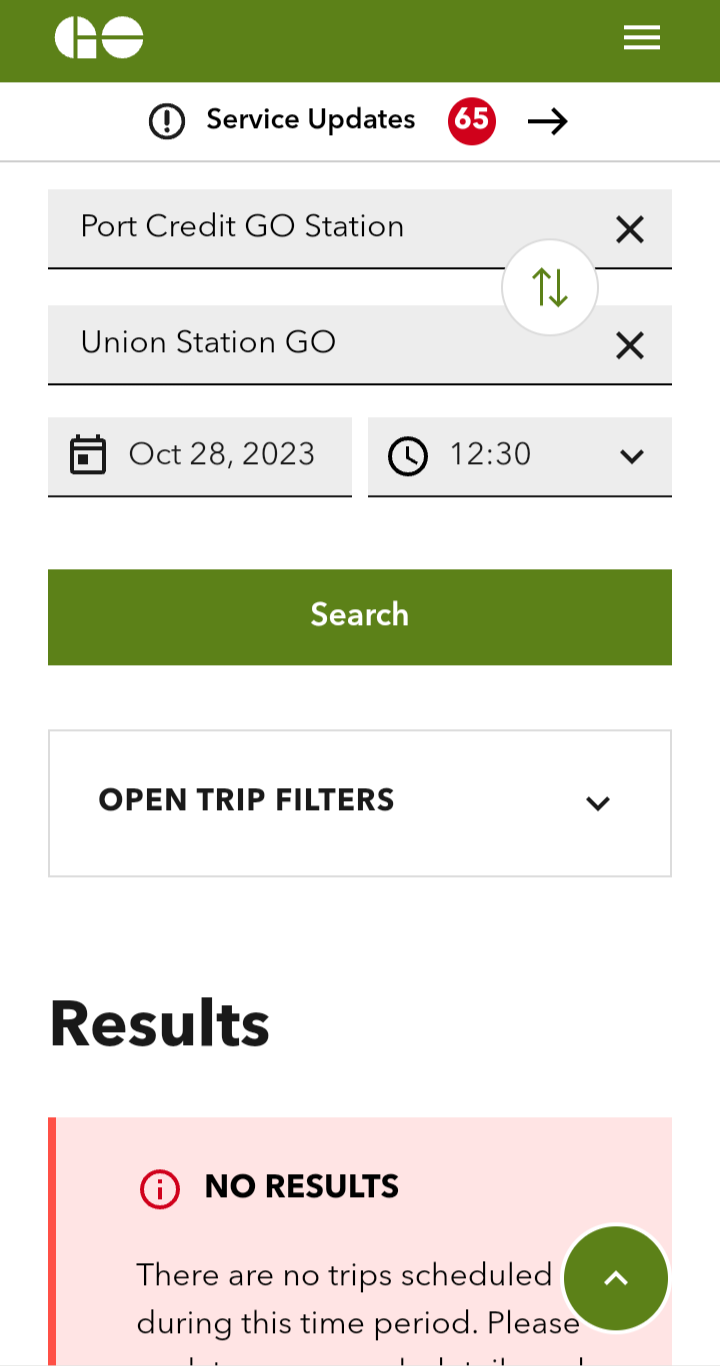
Task: Click the red 65 updates badge
Action: (471, 121)
